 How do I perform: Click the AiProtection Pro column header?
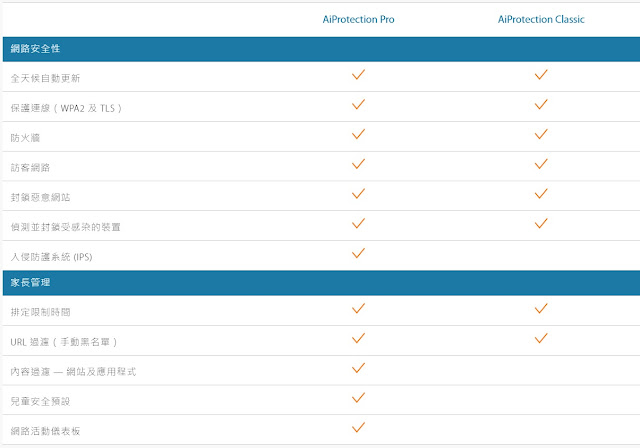pos(358,19)
